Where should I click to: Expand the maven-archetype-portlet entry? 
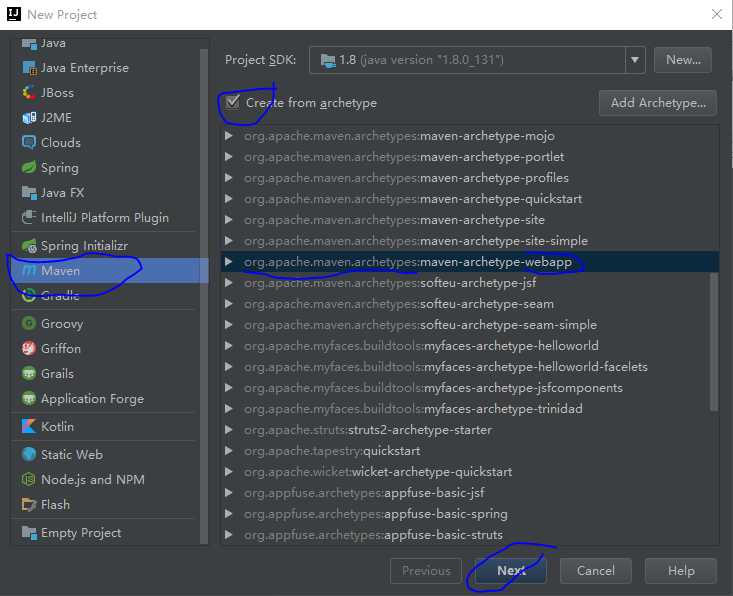pyautogui.click(x=229, y=157)
